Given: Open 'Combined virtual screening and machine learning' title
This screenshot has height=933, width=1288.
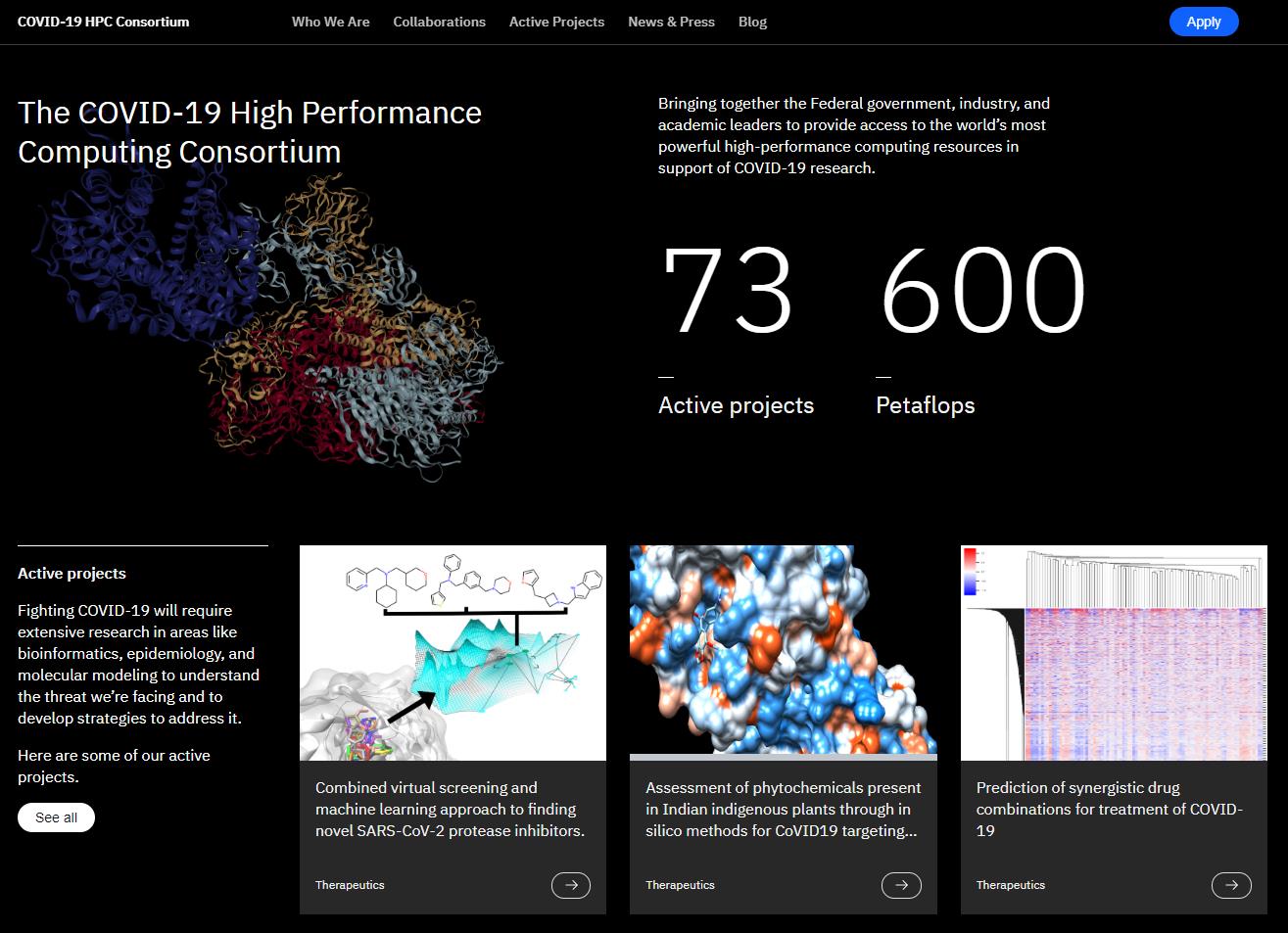Looking at the screenshot, I should (x=451, y=809).
